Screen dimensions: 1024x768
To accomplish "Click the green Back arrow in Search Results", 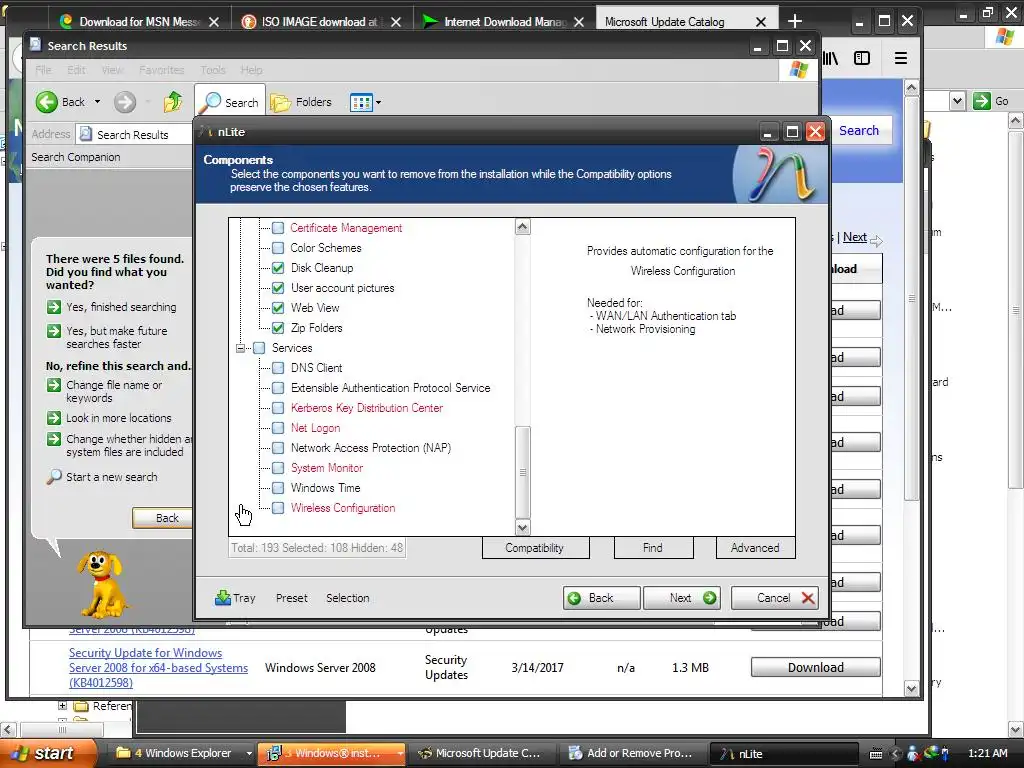I will click(x=47, y=102).
